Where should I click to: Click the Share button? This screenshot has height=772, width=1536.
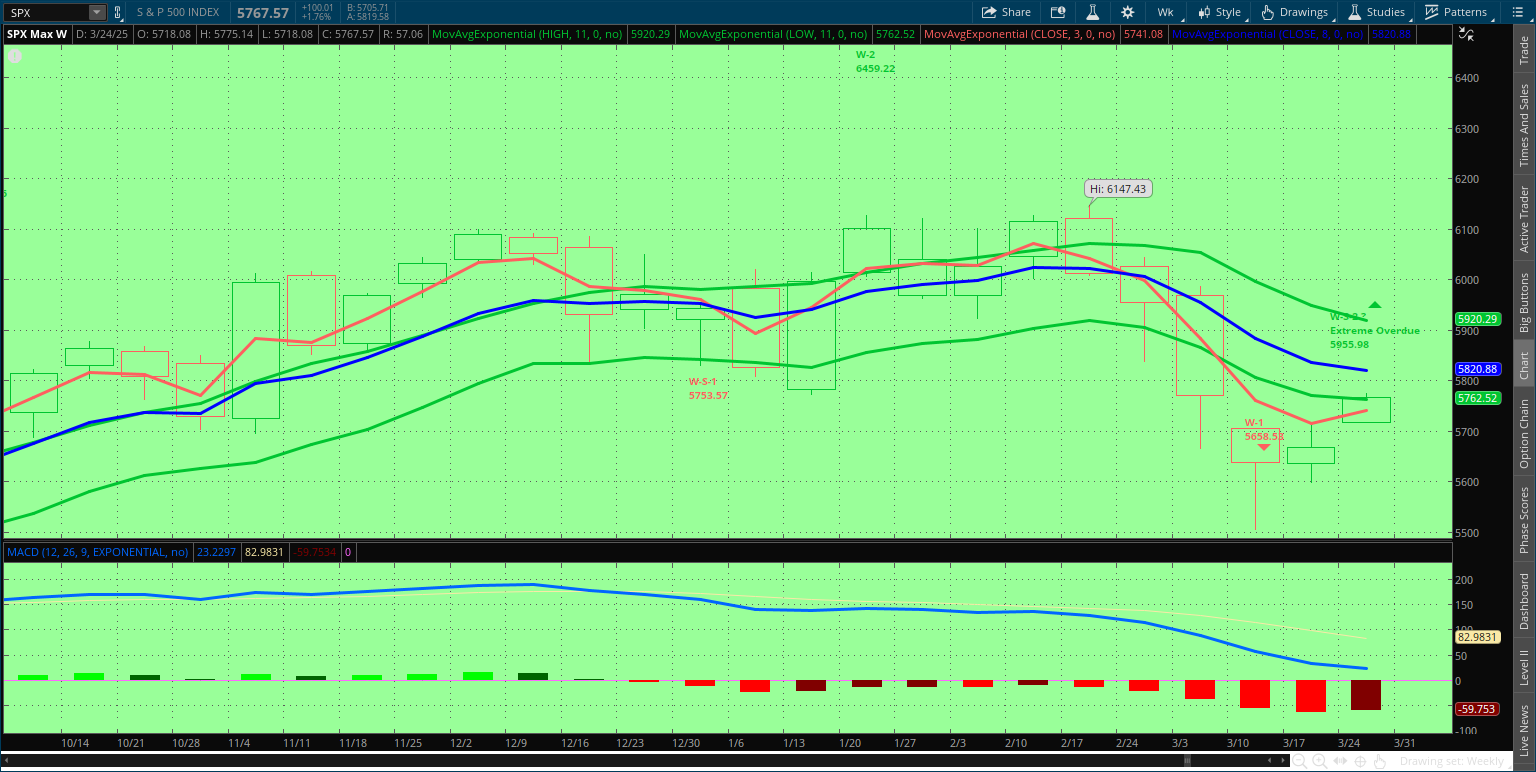(1006, 12)
